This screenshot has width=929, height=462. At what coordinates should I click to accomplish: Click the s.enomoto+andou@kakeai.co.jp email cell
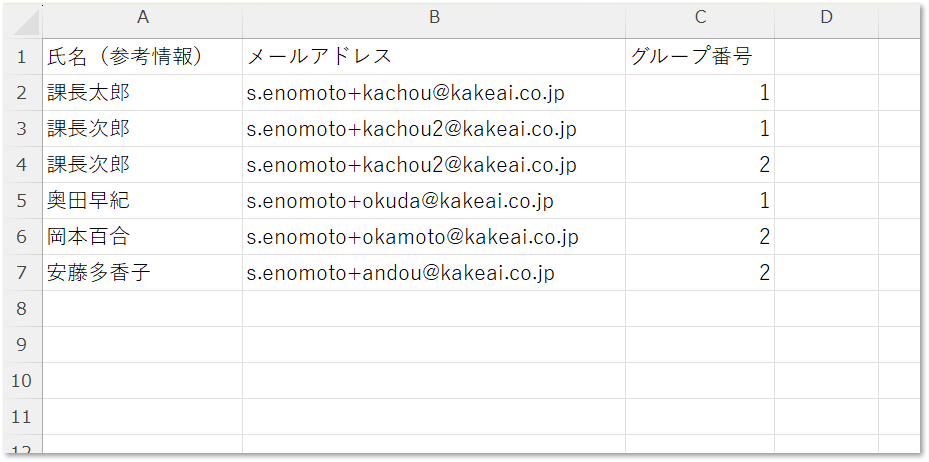point(434,273)
